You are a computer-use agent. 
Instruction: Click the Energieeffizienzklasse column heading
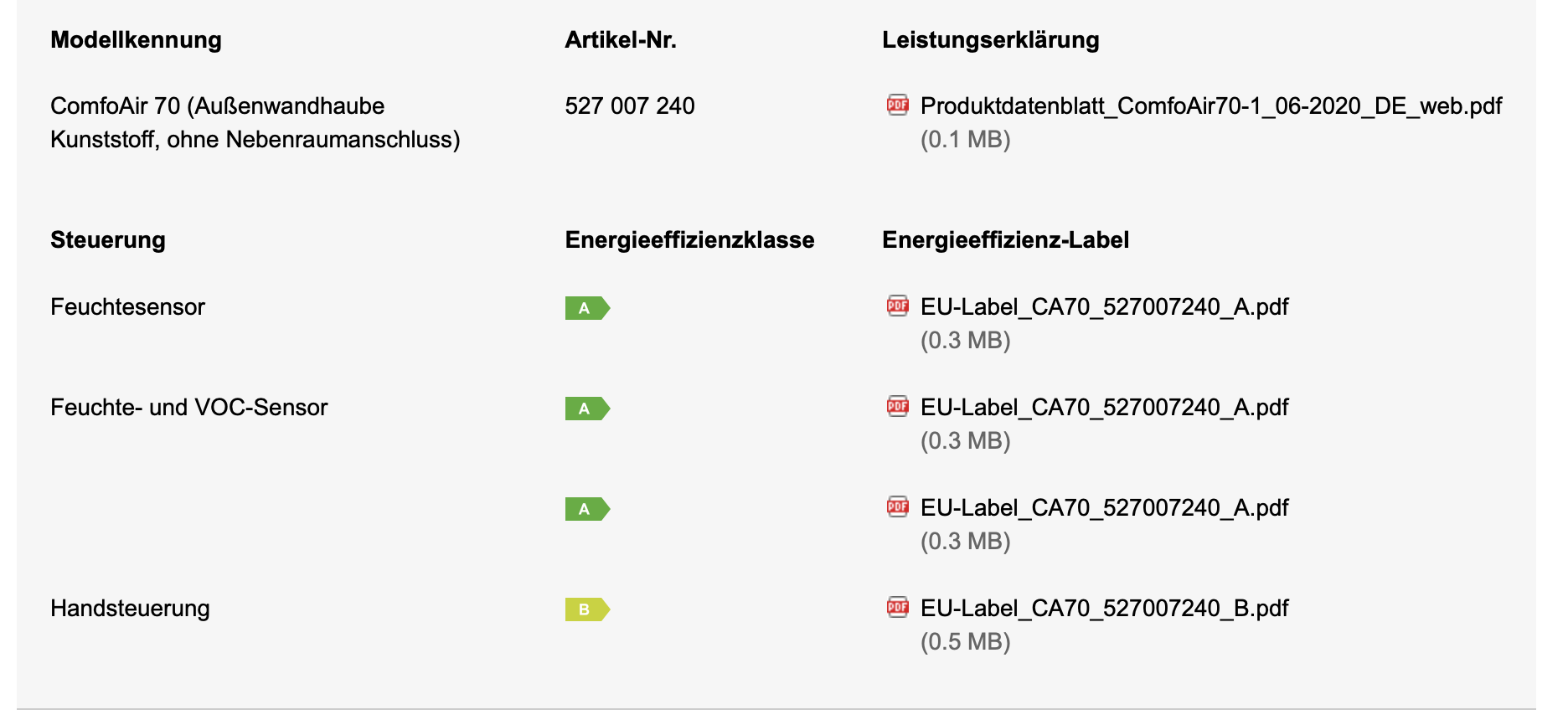[689, 240]
